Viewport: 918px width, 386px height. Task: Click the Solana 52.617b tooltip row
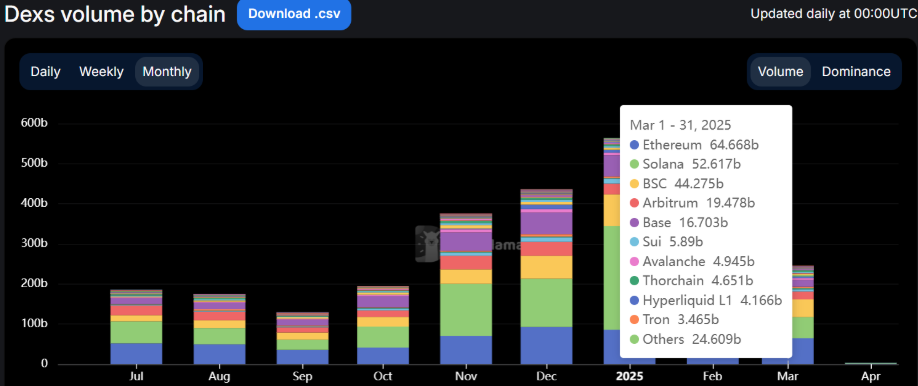(685, 164)
